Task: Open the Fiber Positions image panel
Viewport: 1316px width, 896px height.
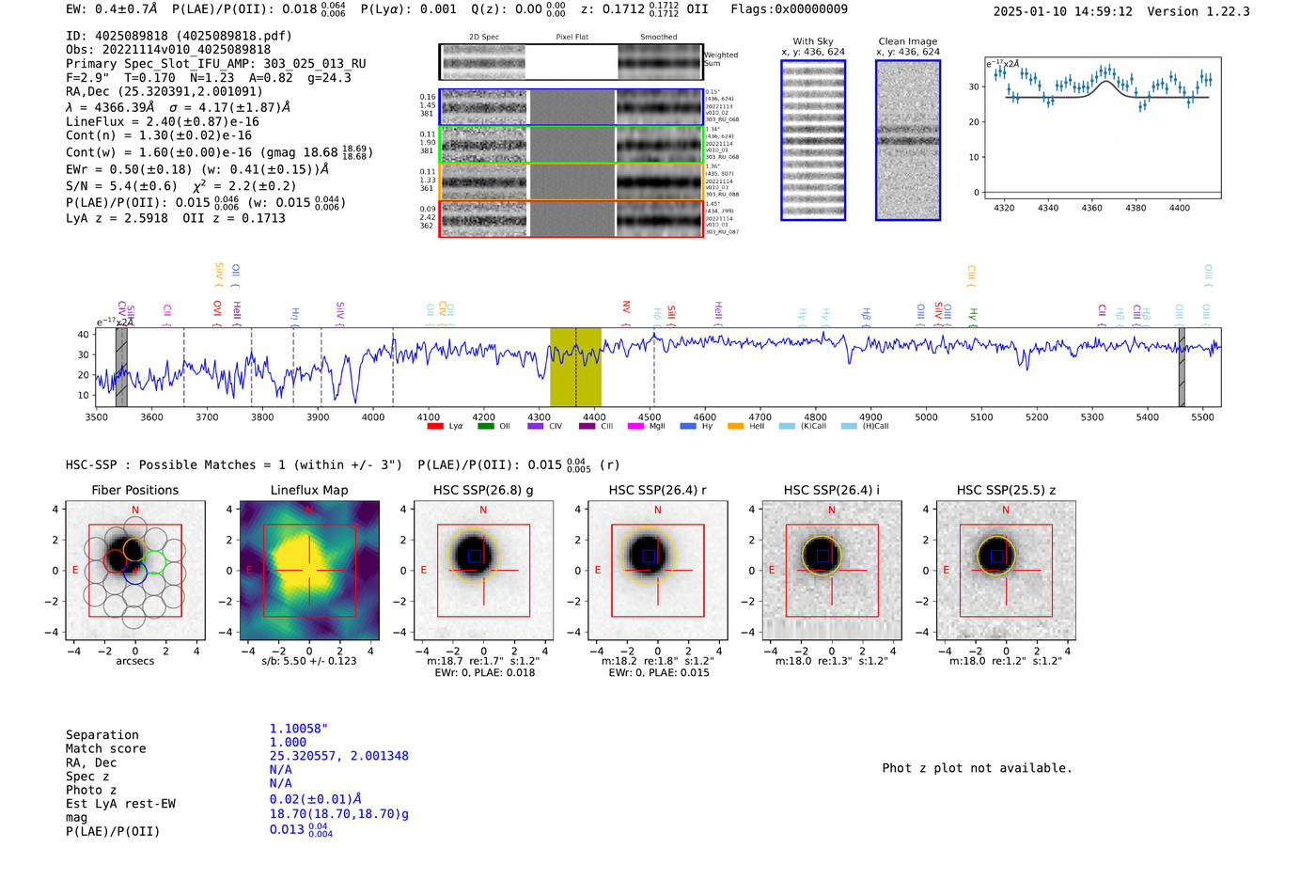Action: pos(135,571)
